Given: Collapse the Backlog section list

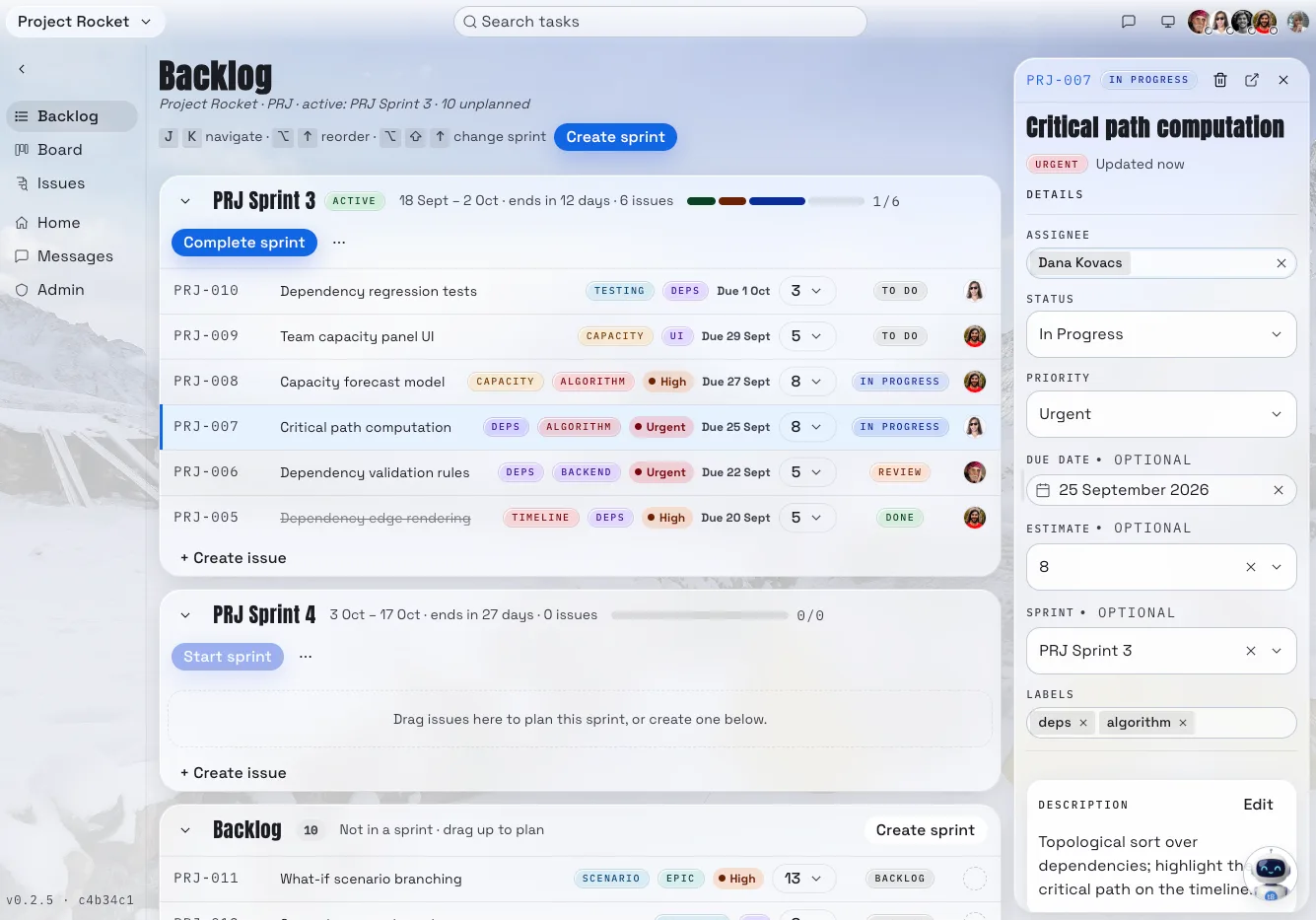Looking at the screenshot, I should pos(185,830).
